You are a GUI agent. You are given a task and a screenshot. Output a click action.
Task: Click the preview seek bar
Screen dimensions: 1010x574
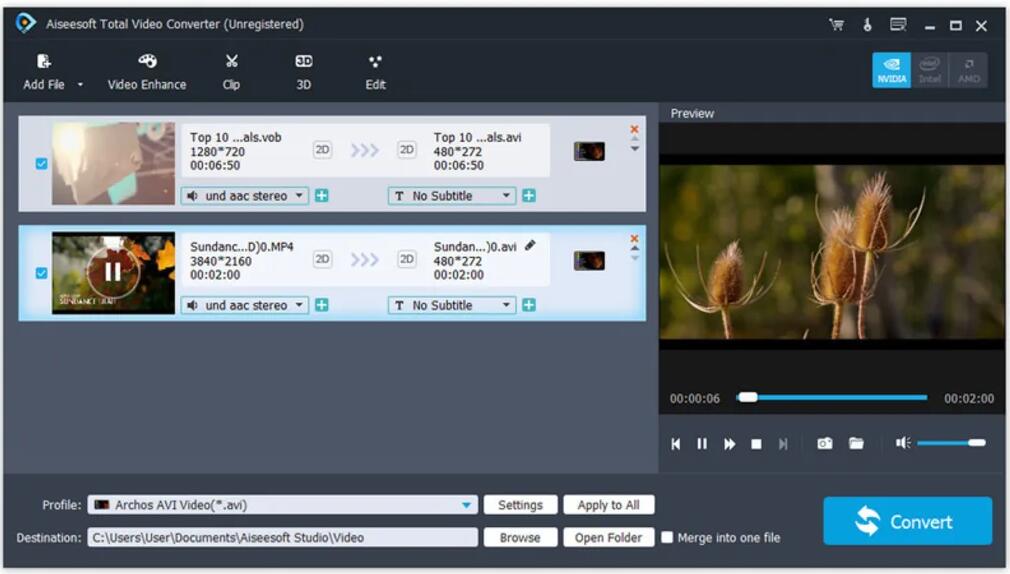tap(832, 397)
